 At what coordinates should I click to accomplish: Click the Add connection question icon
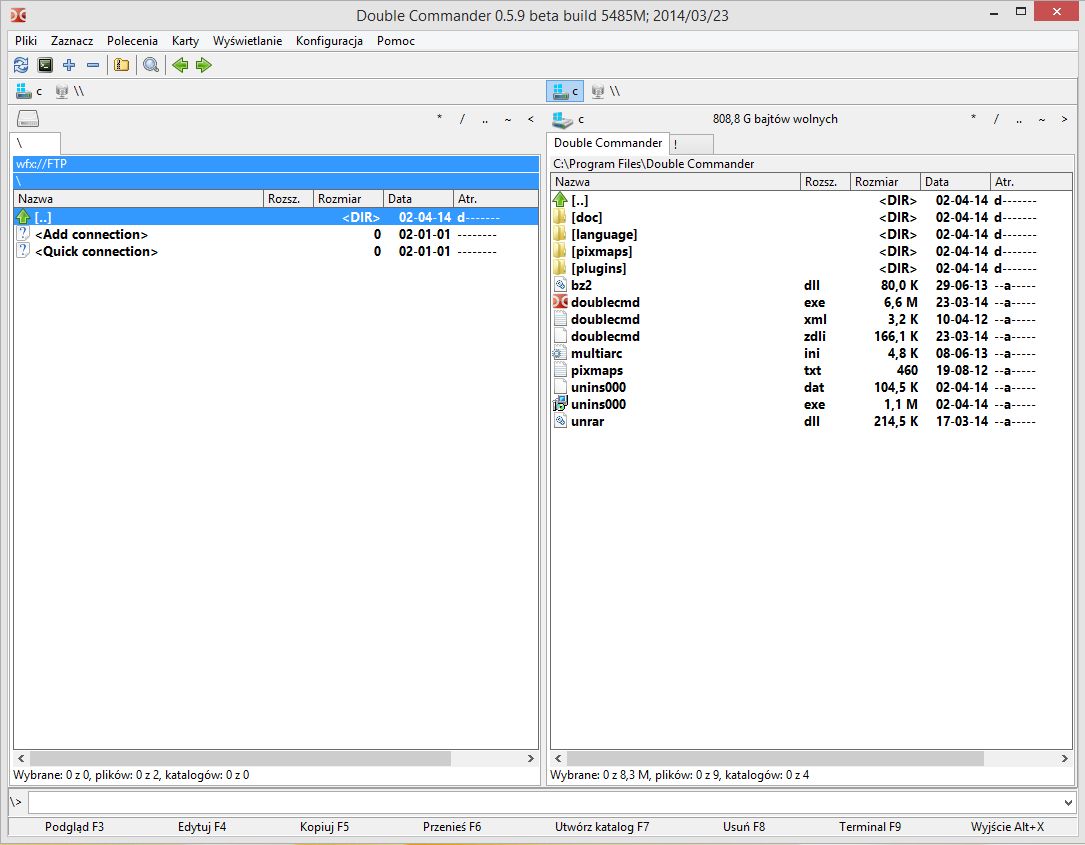[23, 234]
